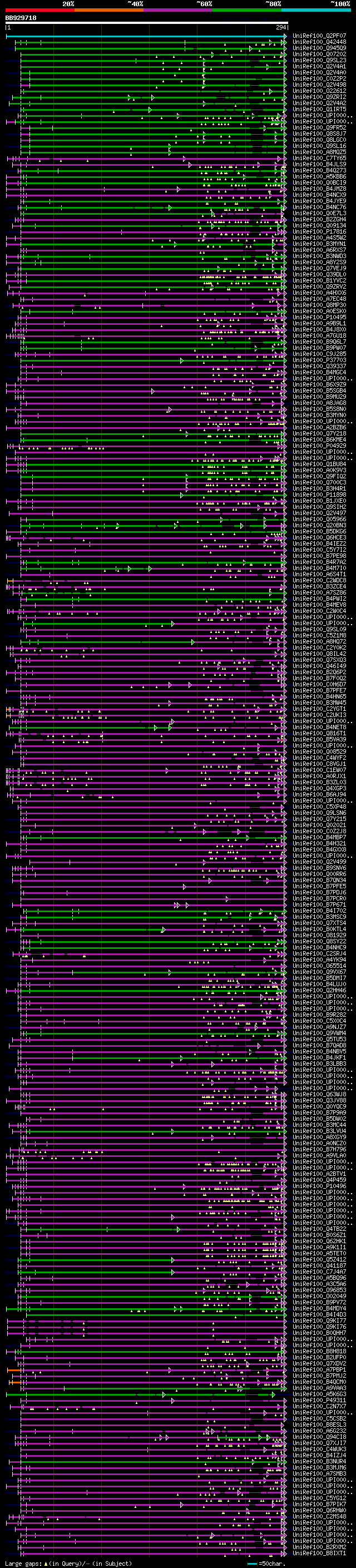Click entry UniRef100_O81929
Image resolution: width=356 pixels, height=1568 pixels.
(319, 935)
